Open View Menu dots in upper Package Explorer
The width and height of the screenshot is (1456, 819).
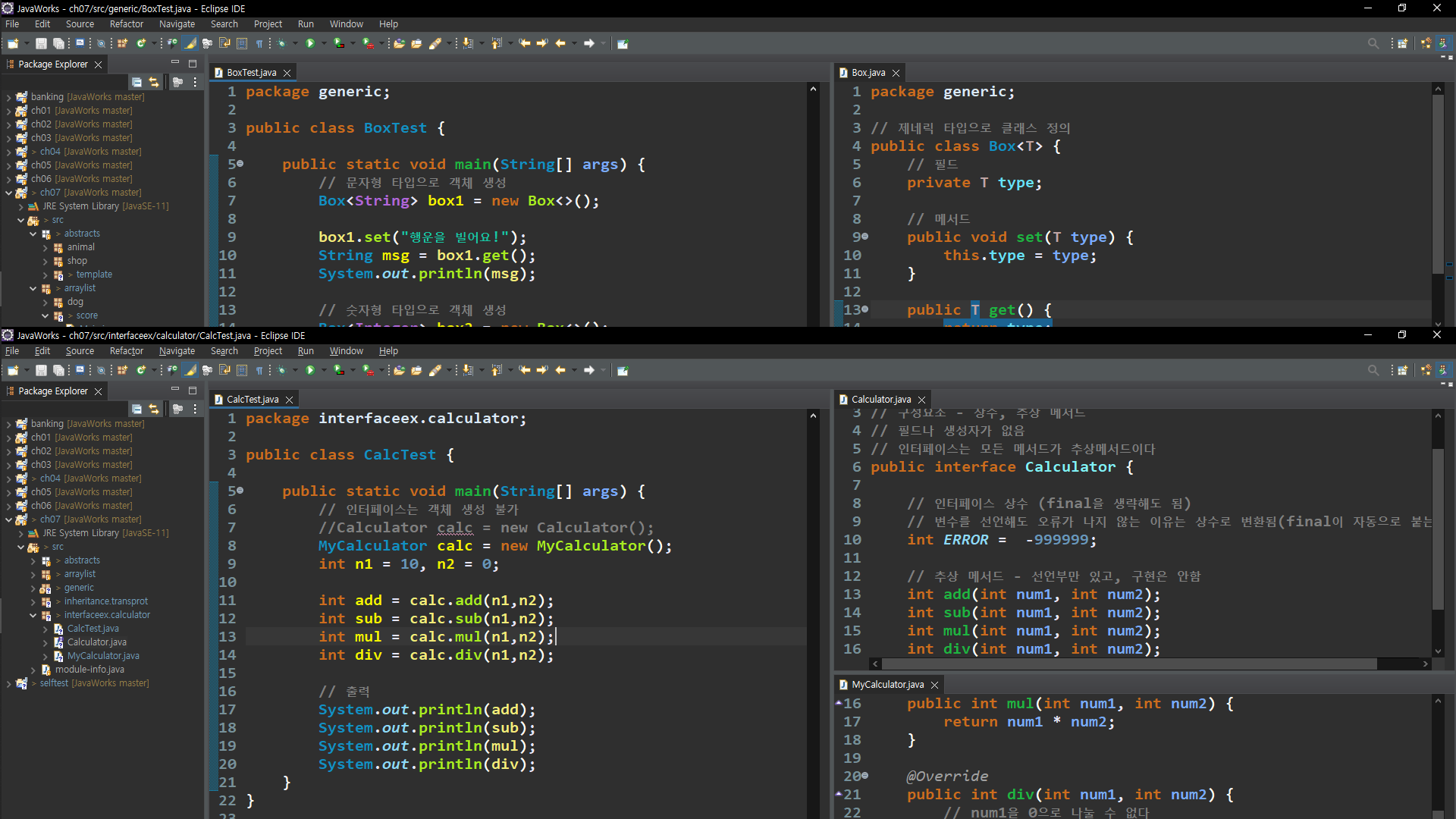[x=195, y=83]
